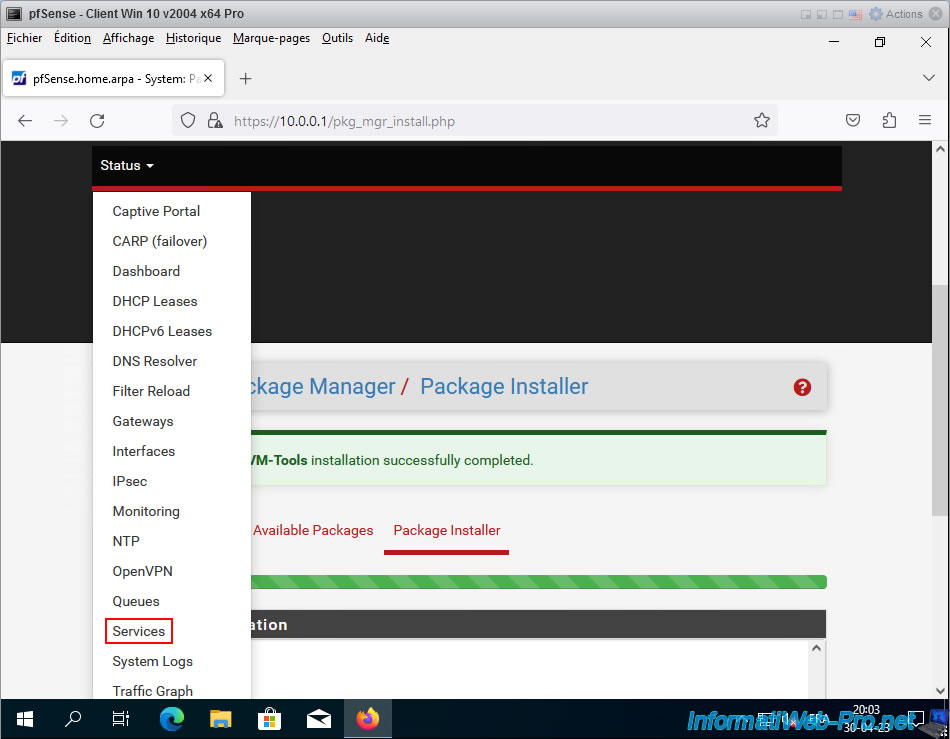Select the Package Installer tab
Viewport: 950px width, 739px height.
(447, 530)
